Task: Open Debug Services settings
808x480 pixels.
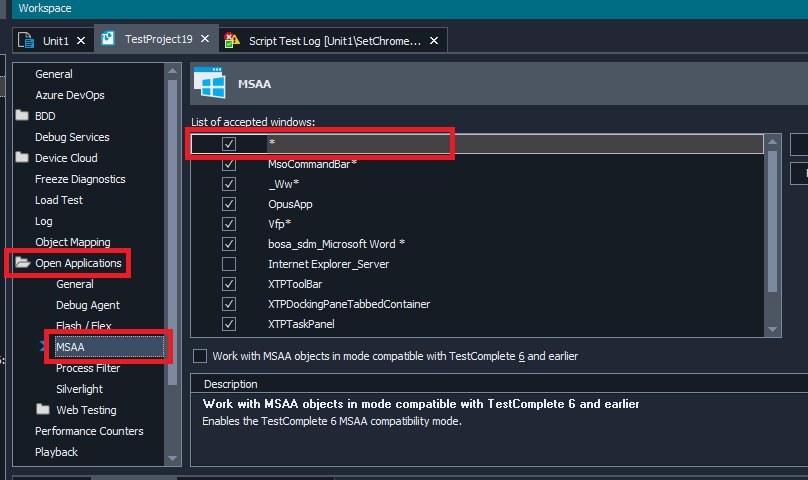Action: 72,137
